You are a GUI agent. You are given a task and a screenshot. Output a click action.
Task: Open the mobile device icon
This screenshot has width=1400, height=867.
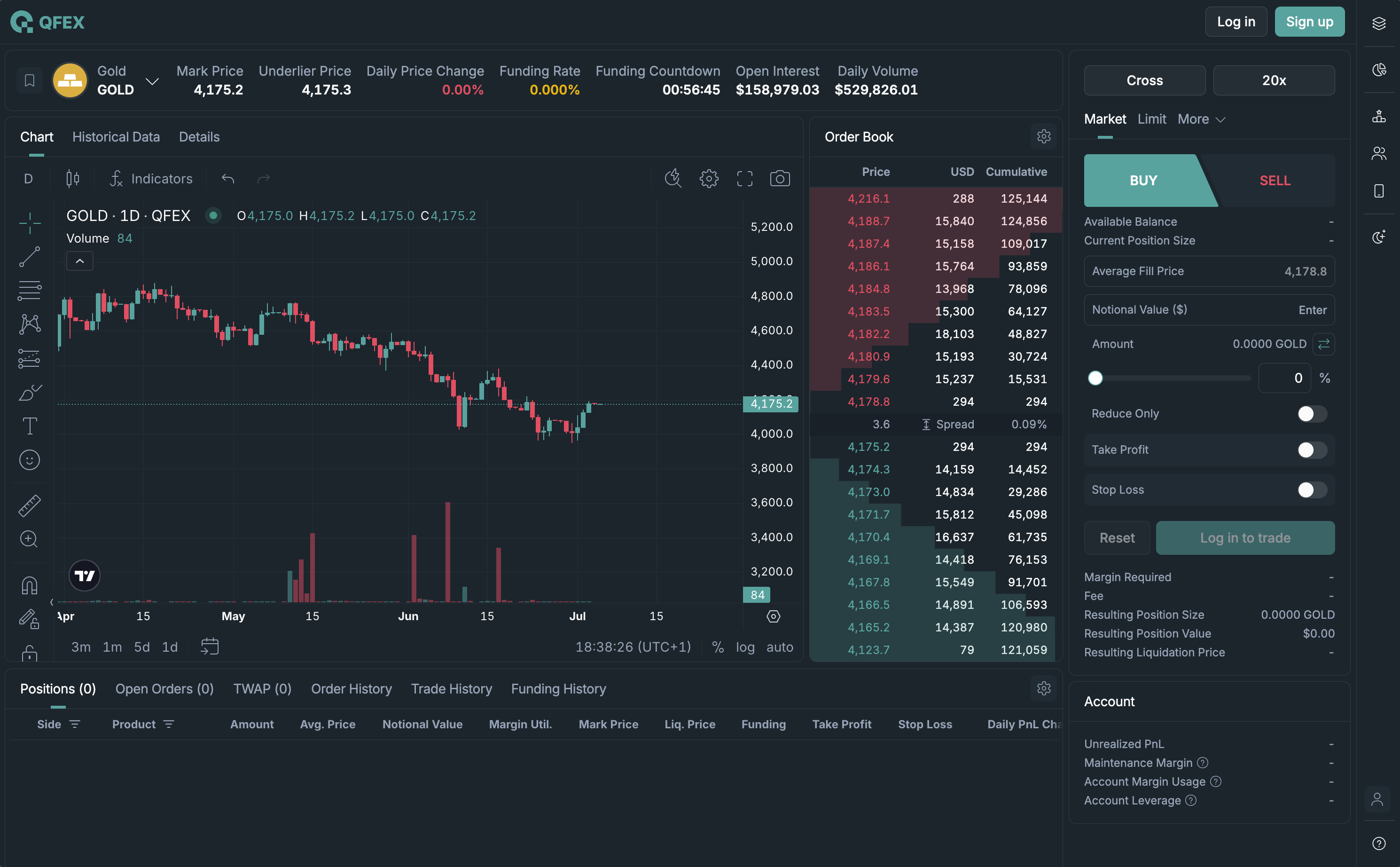pos(1379,191)
